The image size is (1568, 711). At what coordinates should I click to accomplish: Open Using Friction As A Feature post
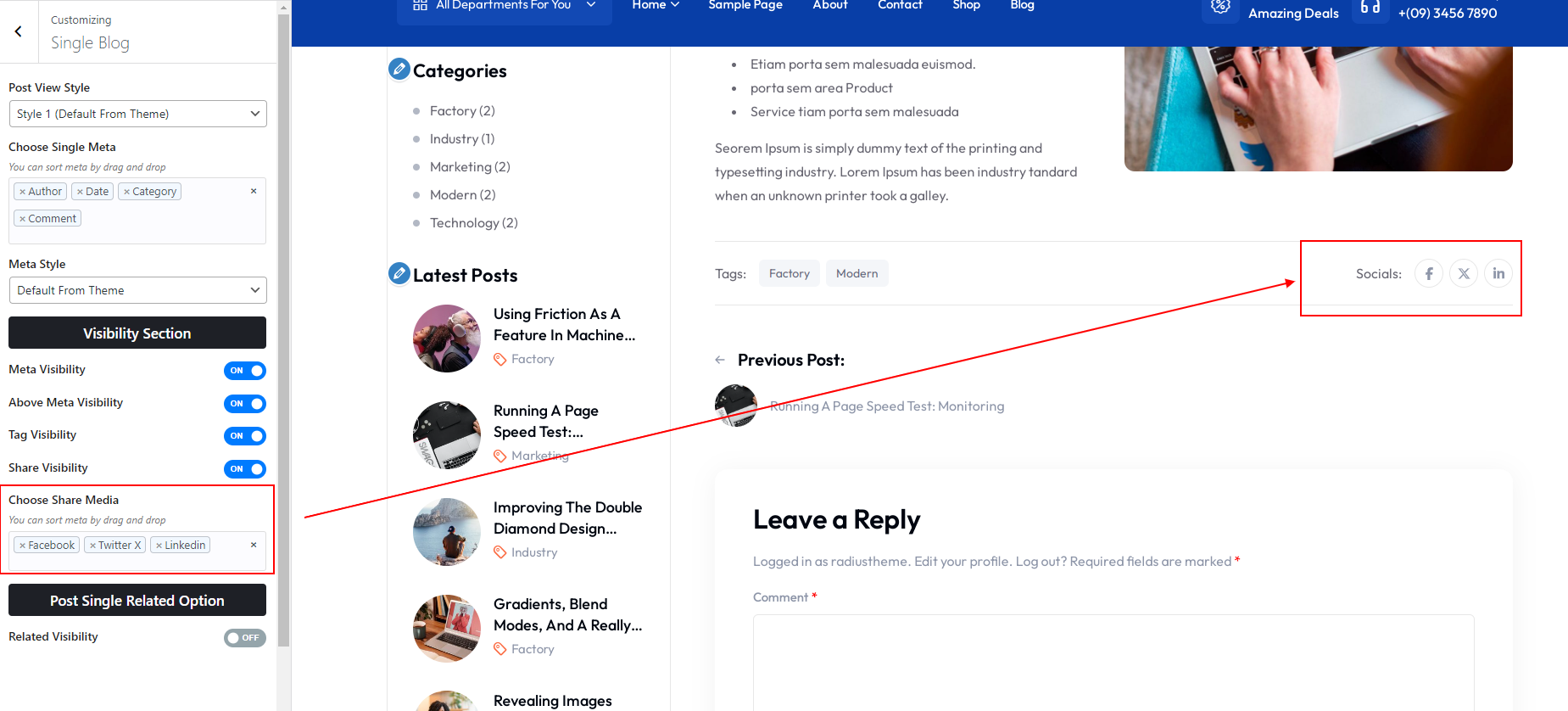(x=564, y=325)
